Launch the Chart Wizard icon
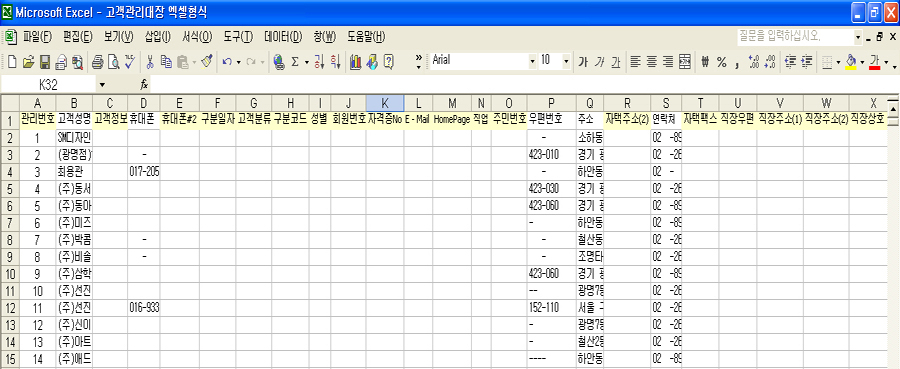 (355, 61)
